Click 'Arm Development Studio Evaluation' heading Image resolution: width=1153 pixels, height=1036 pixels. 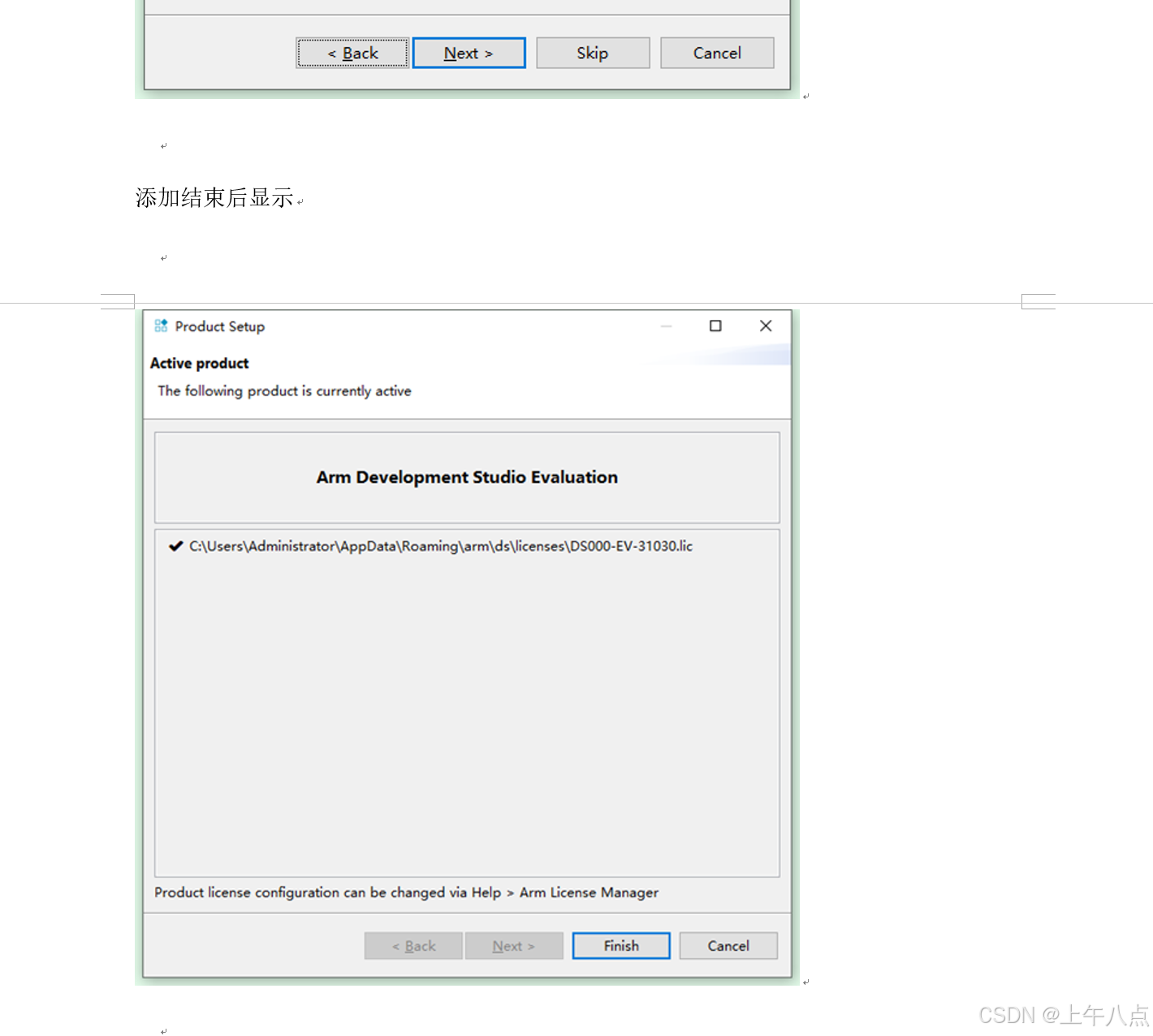[467, 477]
